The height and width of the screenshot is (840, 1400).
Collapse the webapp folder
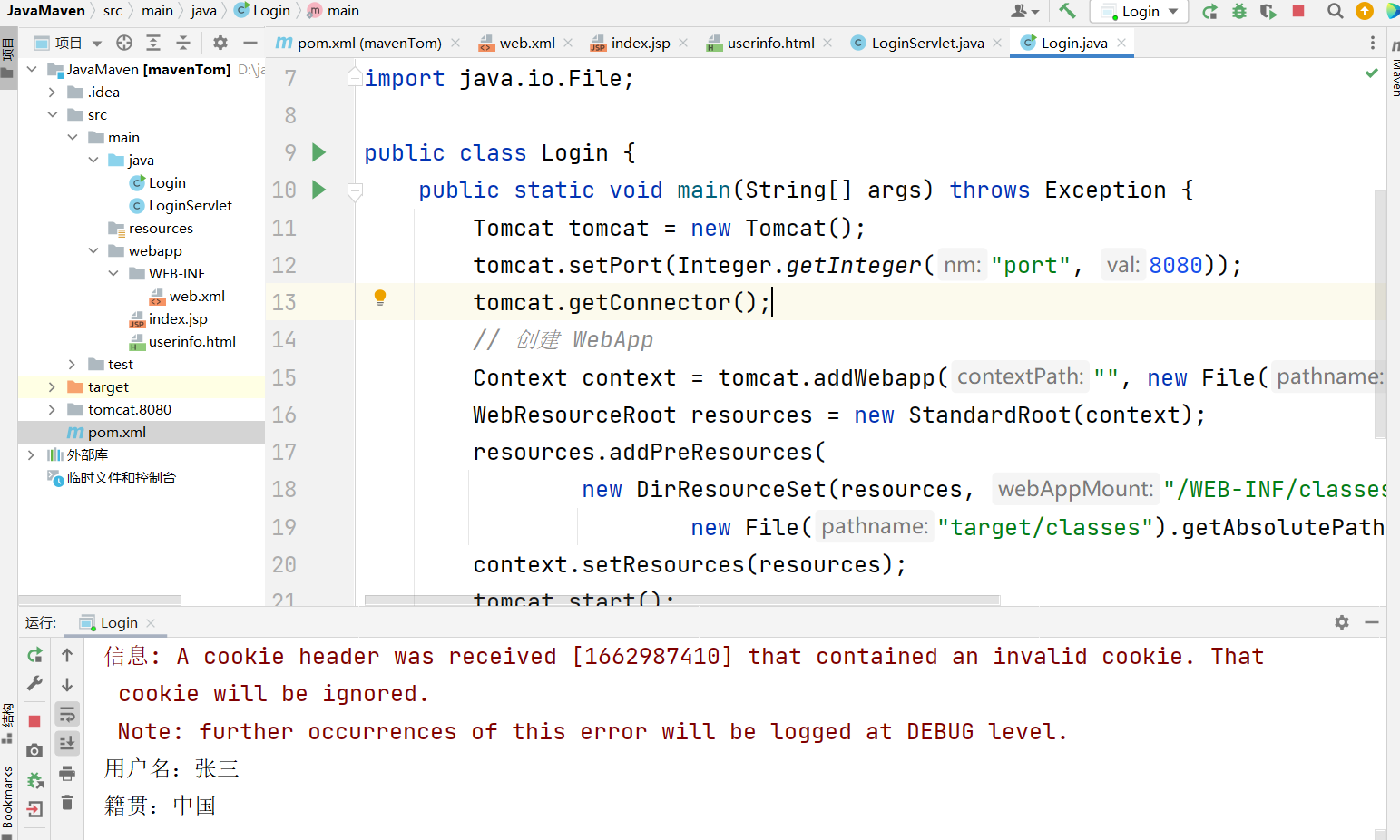point(93,251)
